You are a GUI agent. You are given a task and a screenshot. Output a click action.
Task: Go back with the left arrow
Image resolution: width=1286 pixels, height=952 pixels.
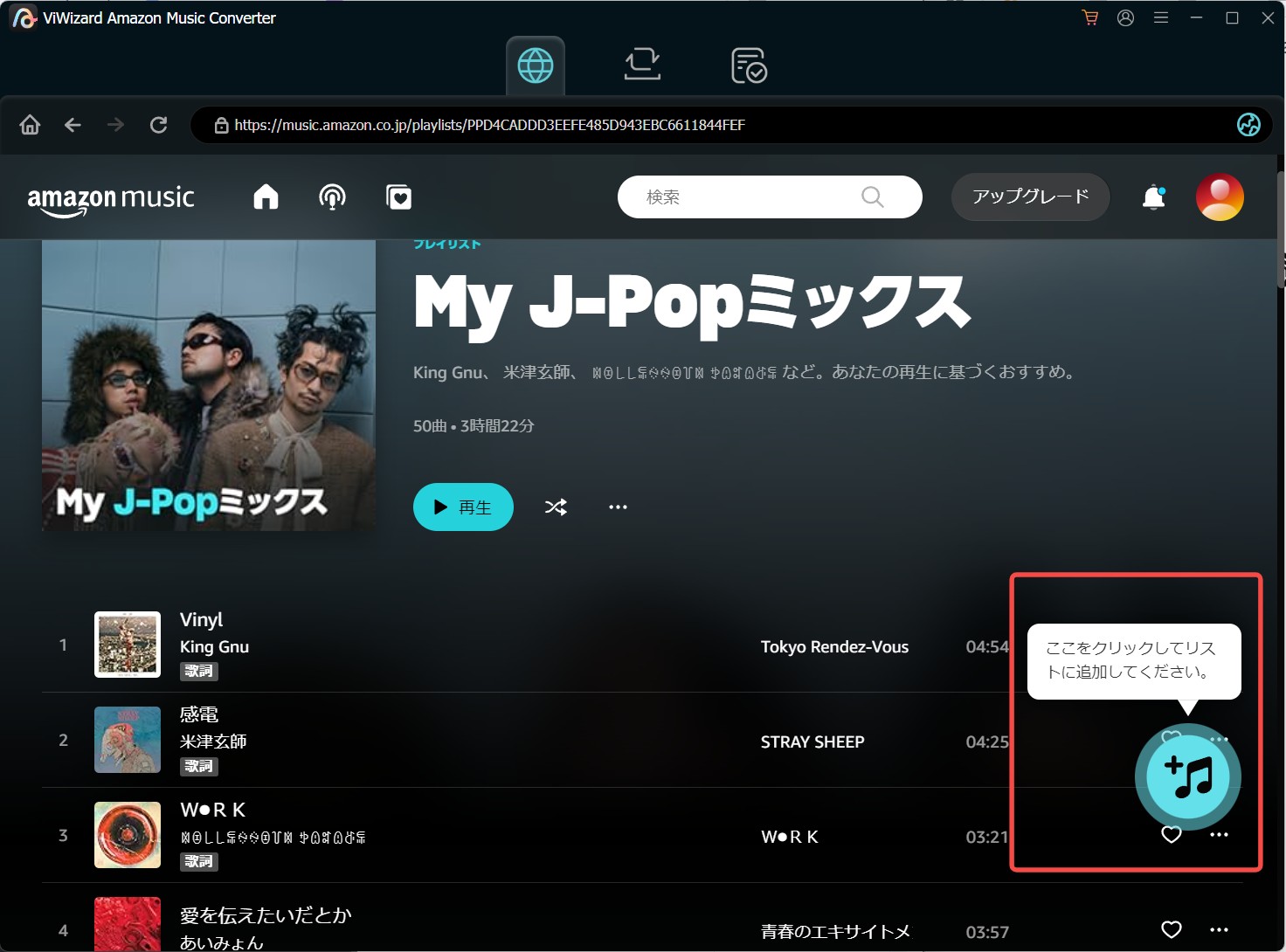[x=73, y=125]
